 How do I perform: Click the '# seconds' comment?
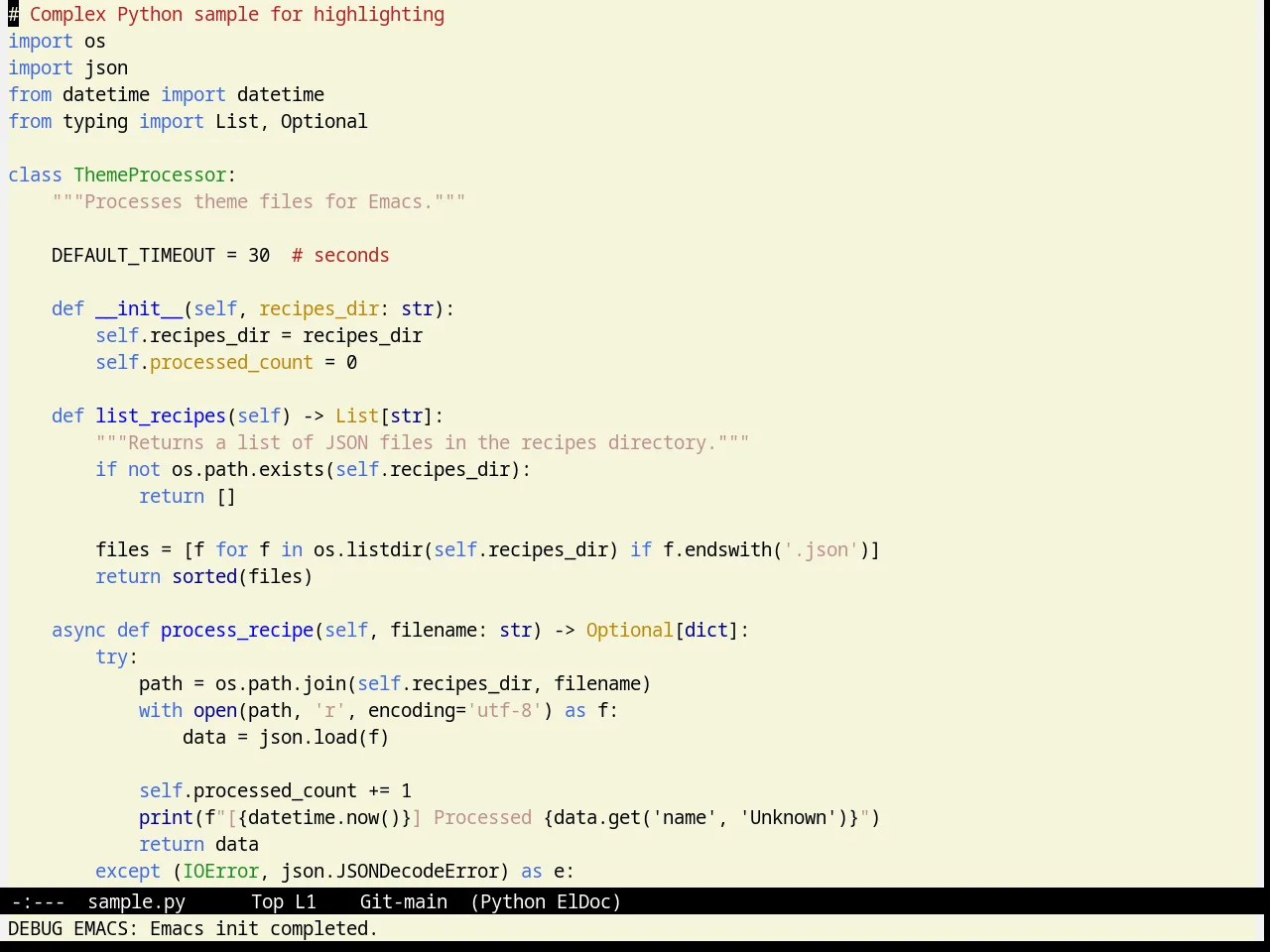[x=340, y=255]
